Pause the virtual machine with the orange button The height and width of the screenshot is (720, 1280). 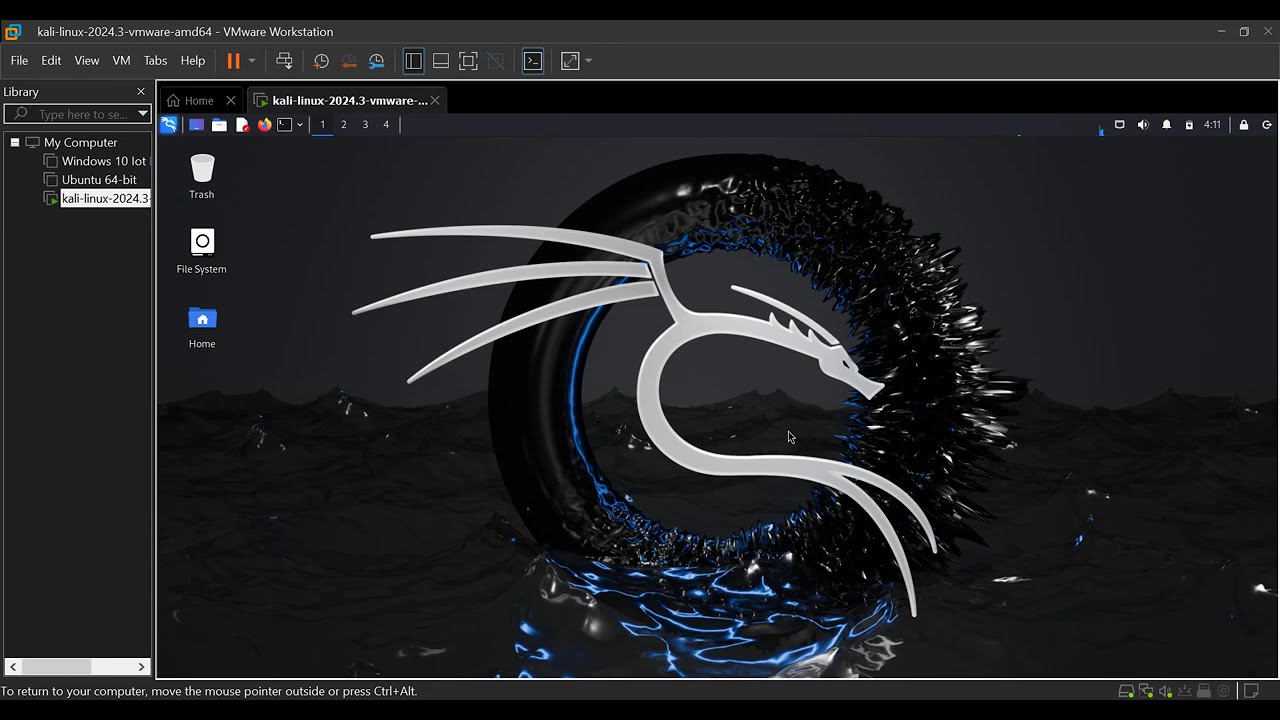click(233, 61)
